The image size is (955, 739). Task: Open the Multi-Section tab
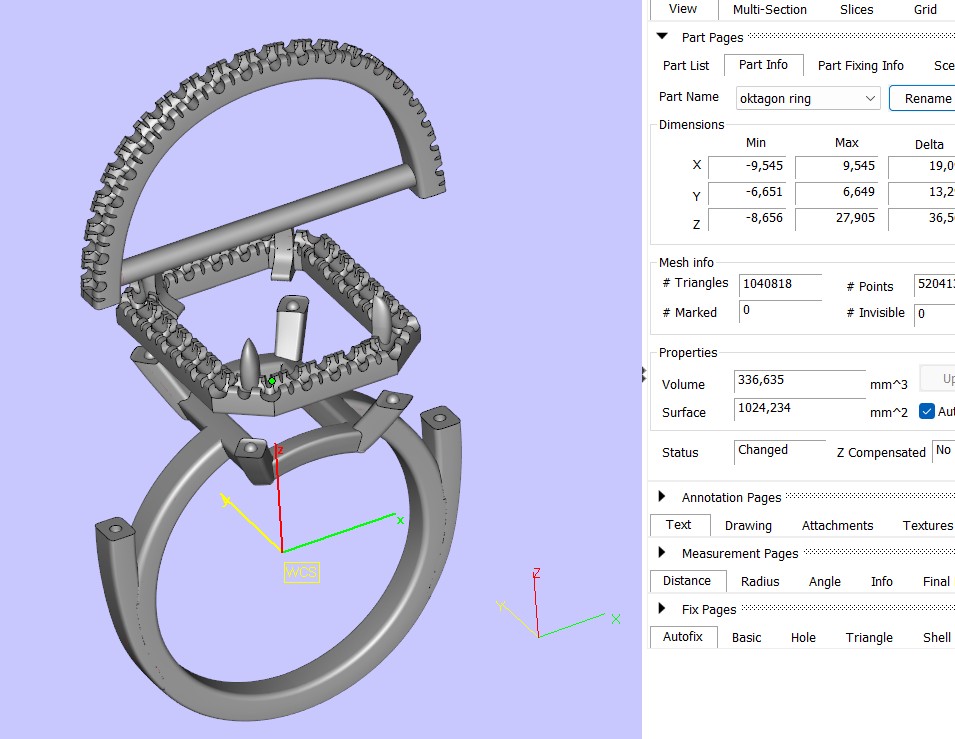point(769,10)
